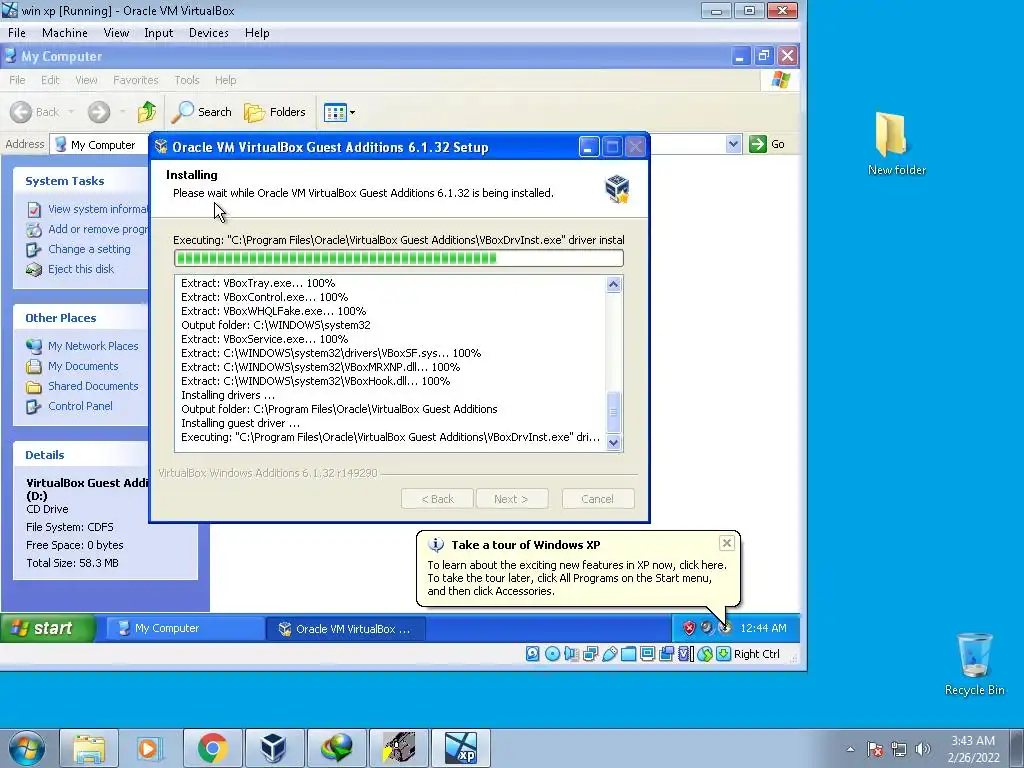Click the hard disk activity indicator icon
This screenshot has height=768, width=1024.
(533, 654)
